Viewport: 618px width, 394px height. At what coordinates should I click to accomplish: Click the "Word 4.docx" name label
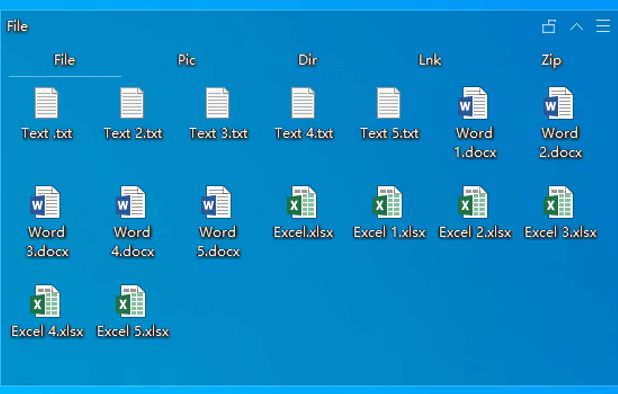(x=133, y=242)
